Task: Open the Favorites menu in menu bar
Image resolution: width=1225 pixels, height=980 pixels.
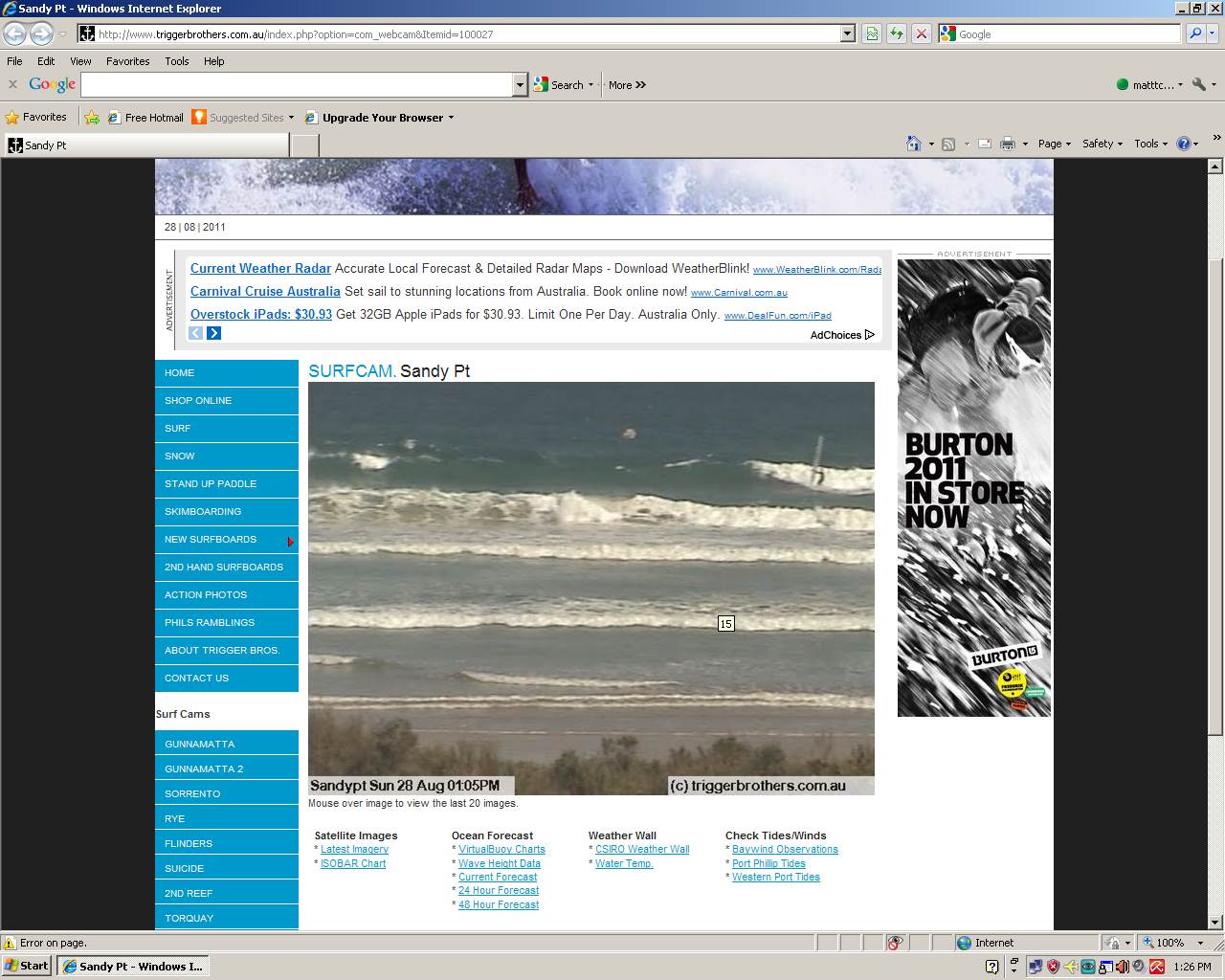Action: click(x=127, y=60)
